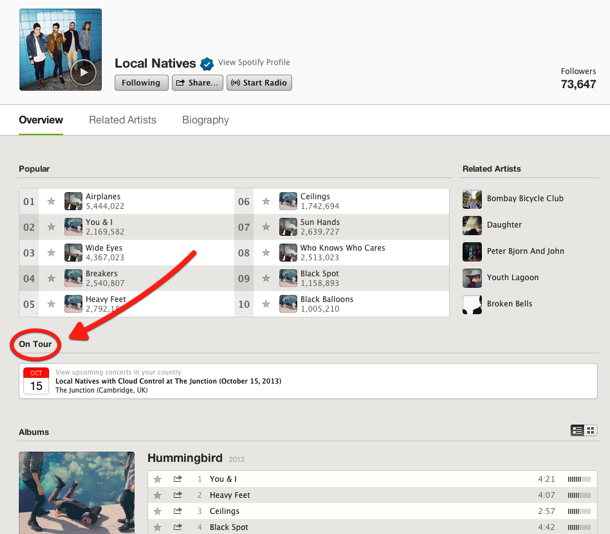610x534 pixels.
Task: Star the Heavy Feet popular track
Action: click(x=51, y=304)
